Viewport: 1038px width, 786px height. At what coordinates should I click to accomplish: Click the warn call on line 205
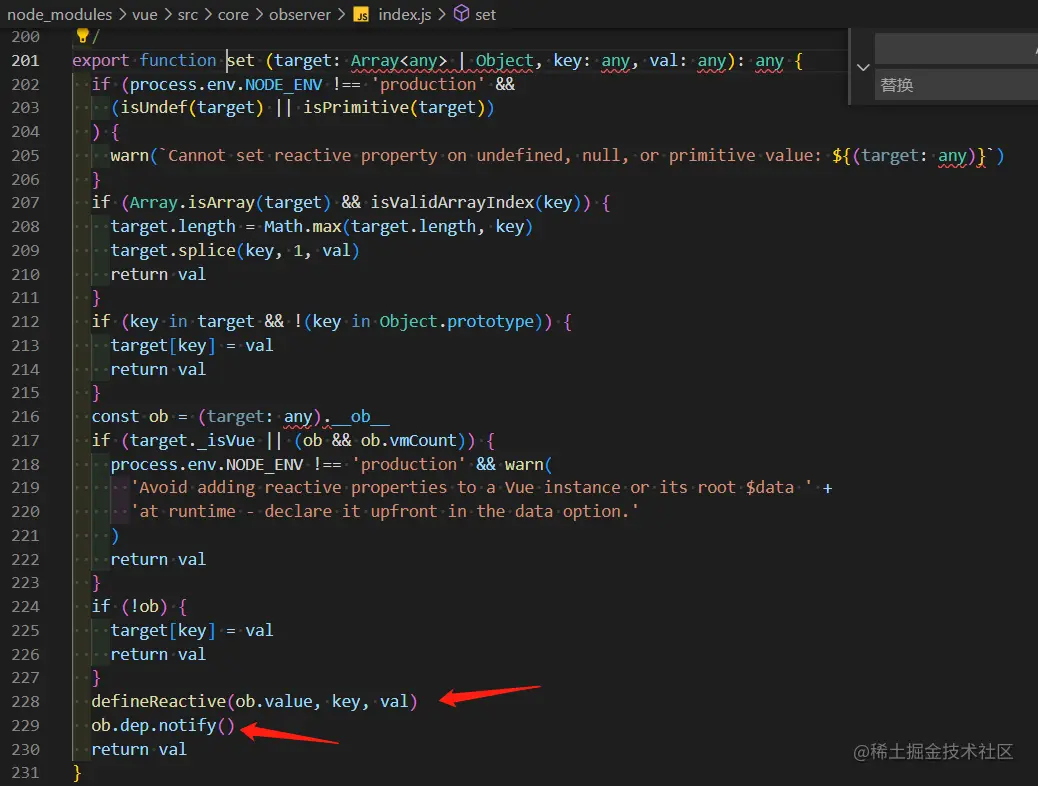pos(129,156)
